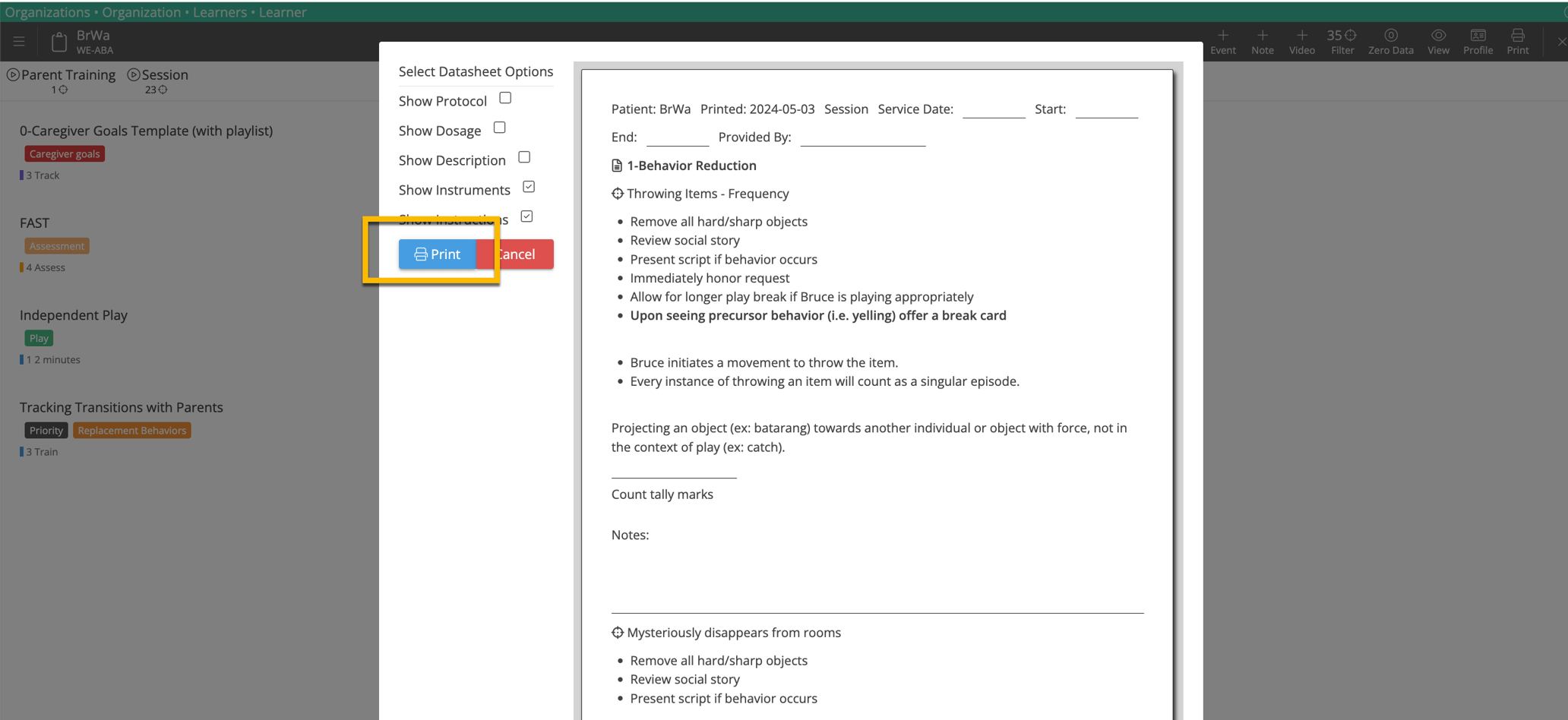Click the View eye icon
Image resolution: width=1568 pixels, height=720 pixels.
[x=1438, y=41]
